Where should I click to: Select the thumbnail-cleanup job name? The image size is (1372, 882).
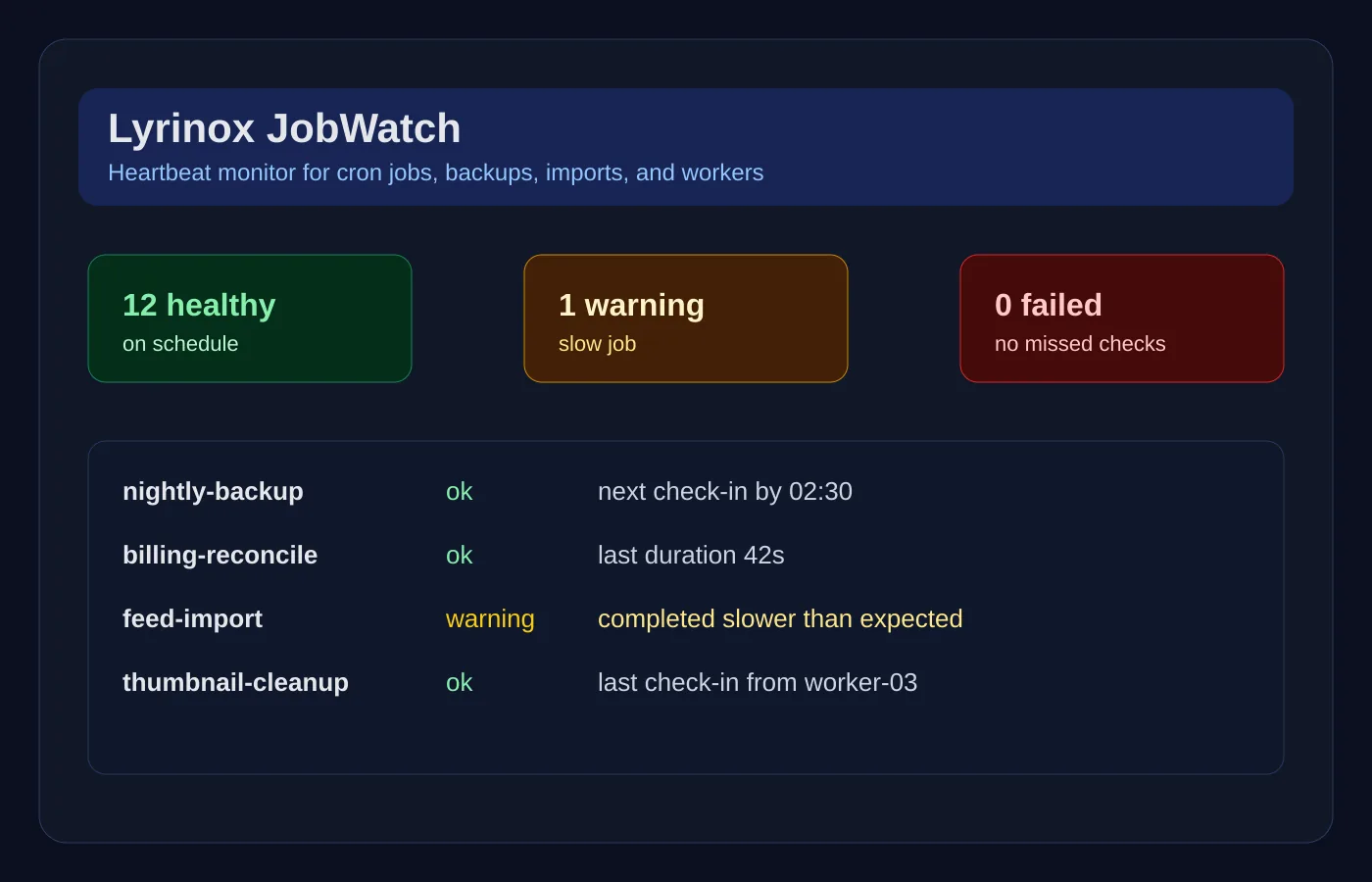pyautogui.click(x=235, y=682)
